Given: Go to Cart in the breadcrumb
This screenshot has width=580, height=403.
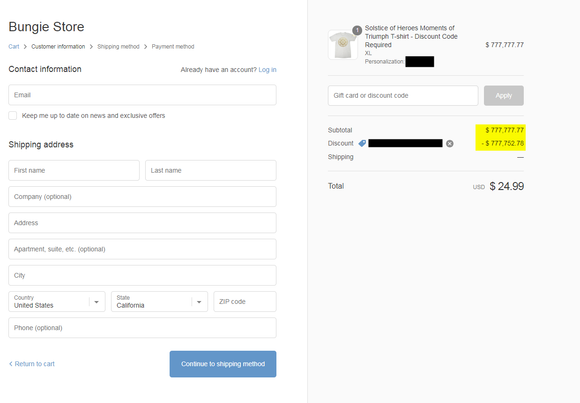Looking at the screenshot, I should coord(14,47).
